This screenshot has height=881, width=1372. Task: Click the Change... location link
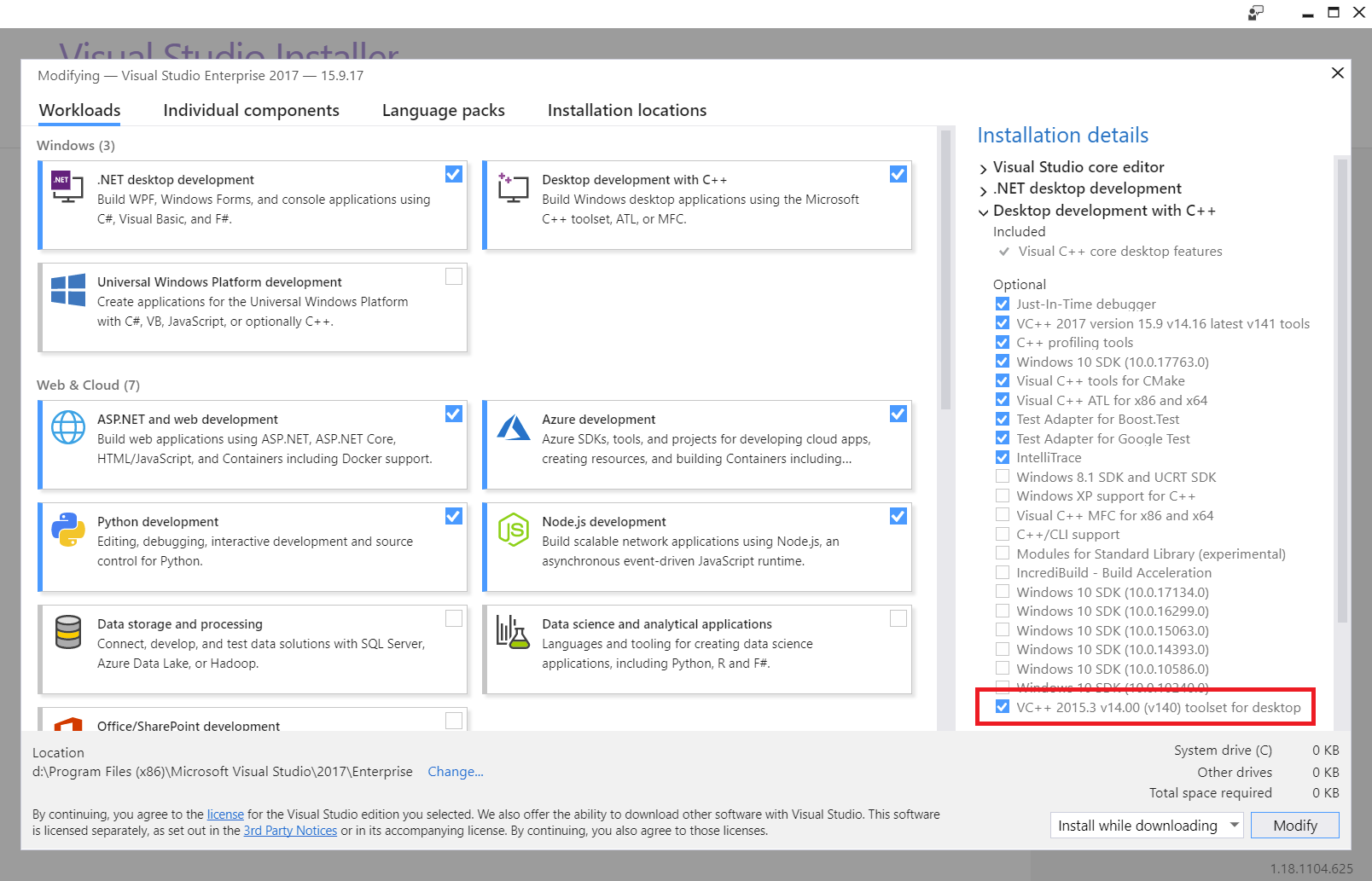456,772
